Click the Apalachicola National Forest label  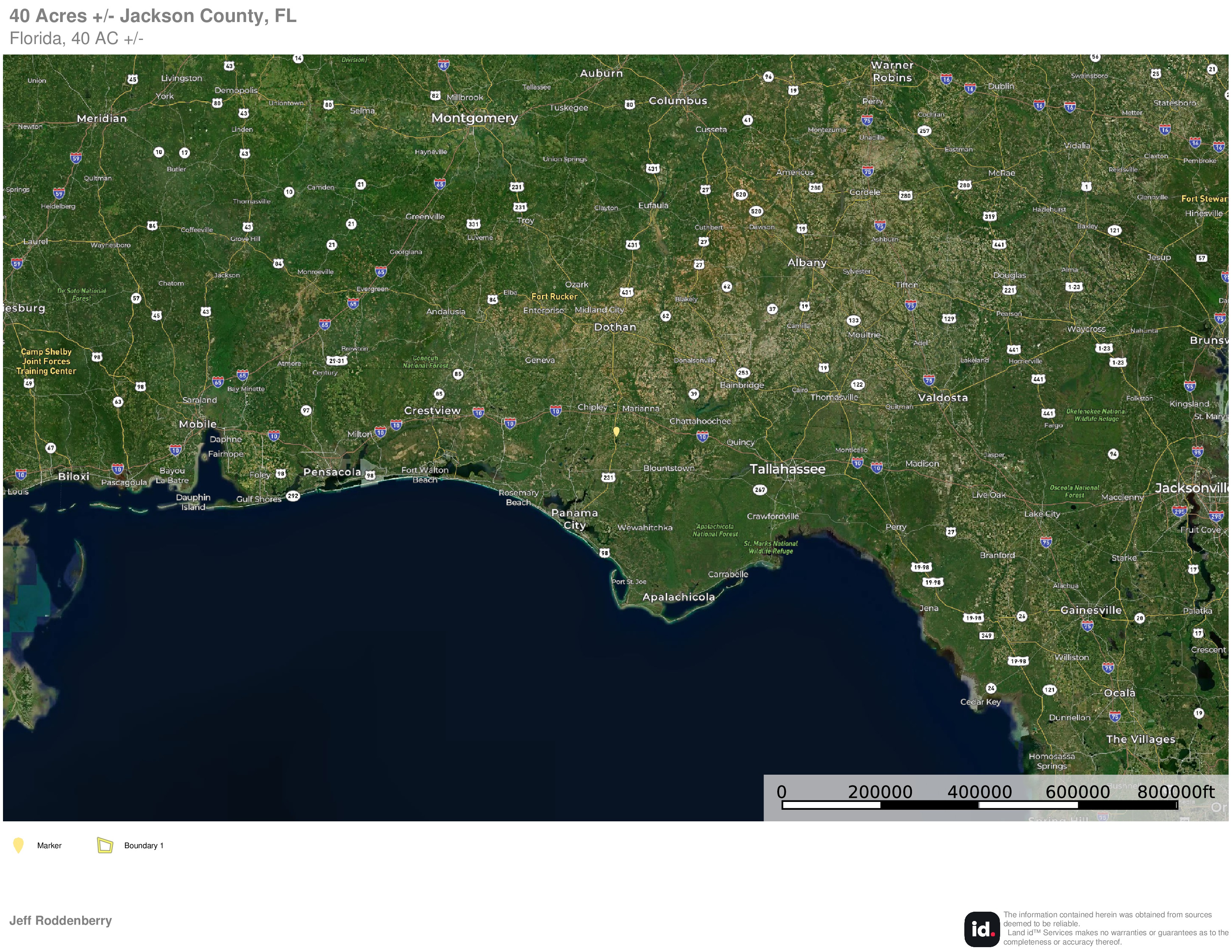pyautogui.click(x=715, y=530)
